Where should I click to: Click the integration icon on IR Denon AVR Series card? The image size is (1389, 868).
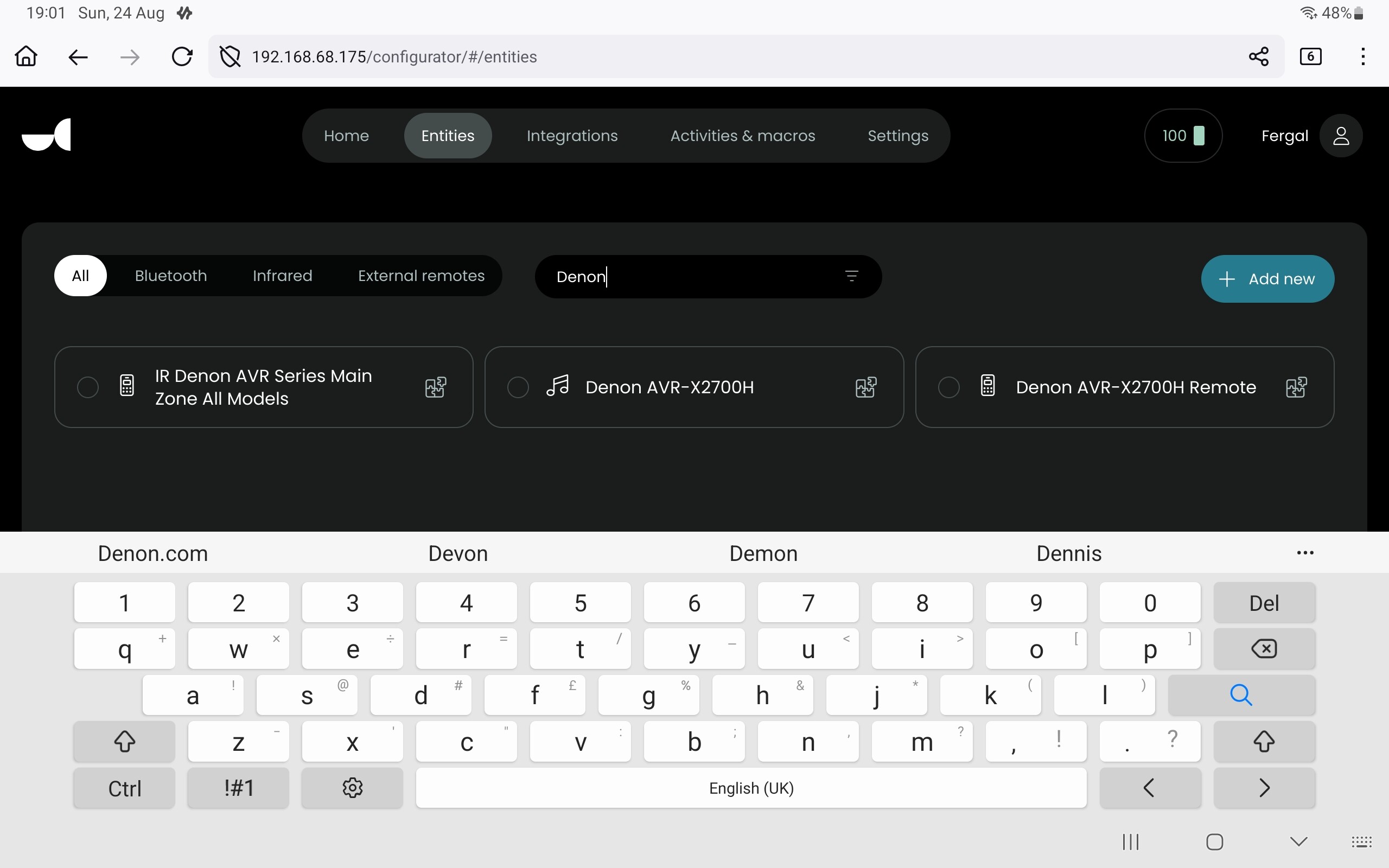[436, 387]
